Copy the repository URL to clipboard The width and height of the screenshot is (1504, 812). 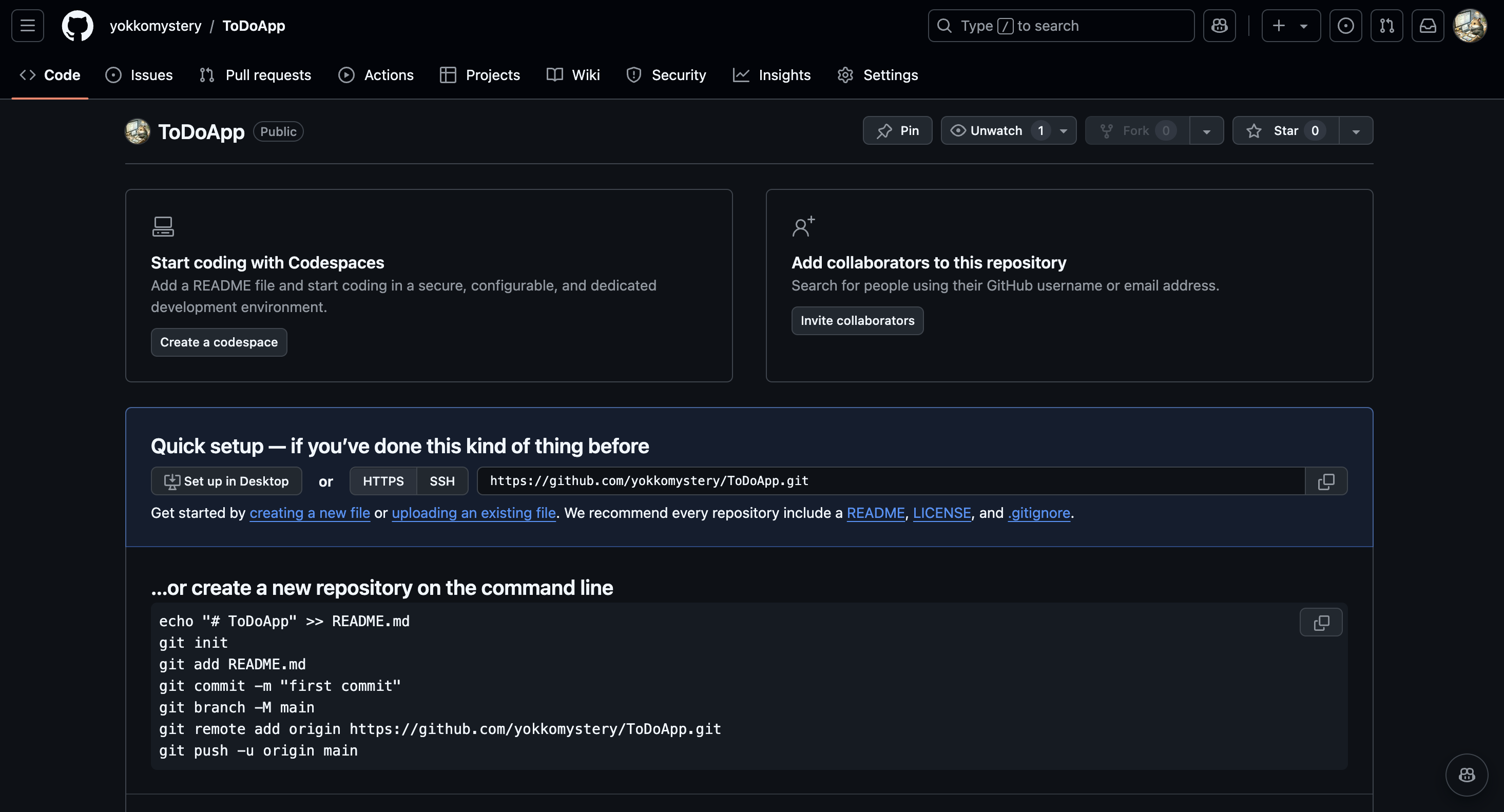(x=1326, y=481)
